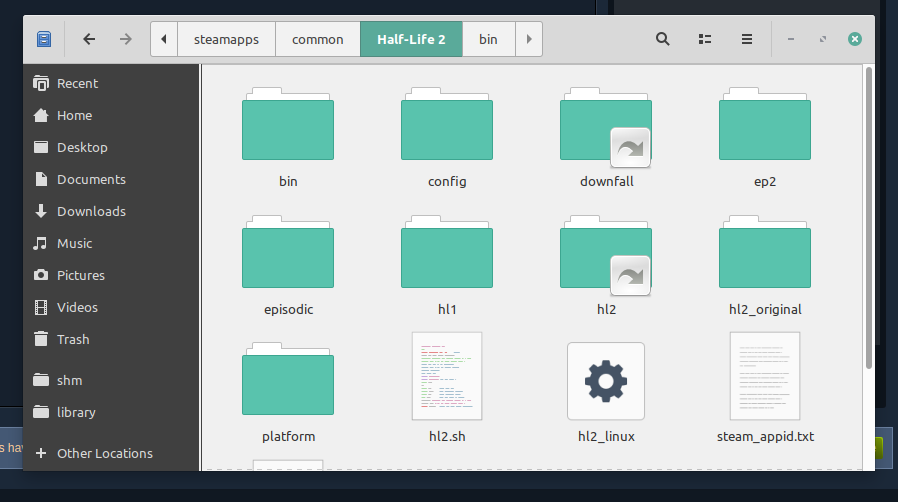
Task: Open Documents sidebar location
Action: click(111, 180)
